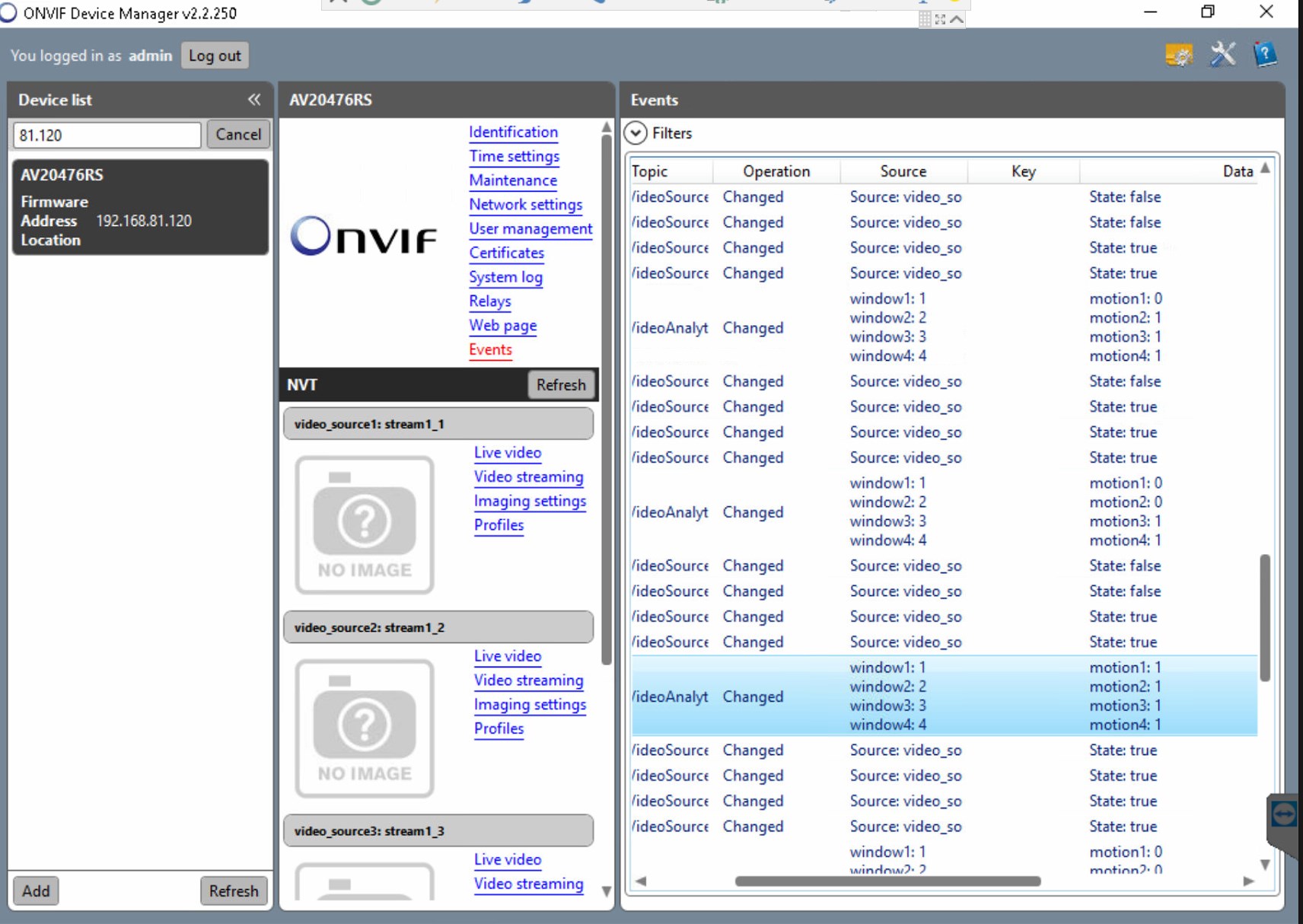
Task: Click the folder icon in the top bar
Action: (x=1179, y=55)
